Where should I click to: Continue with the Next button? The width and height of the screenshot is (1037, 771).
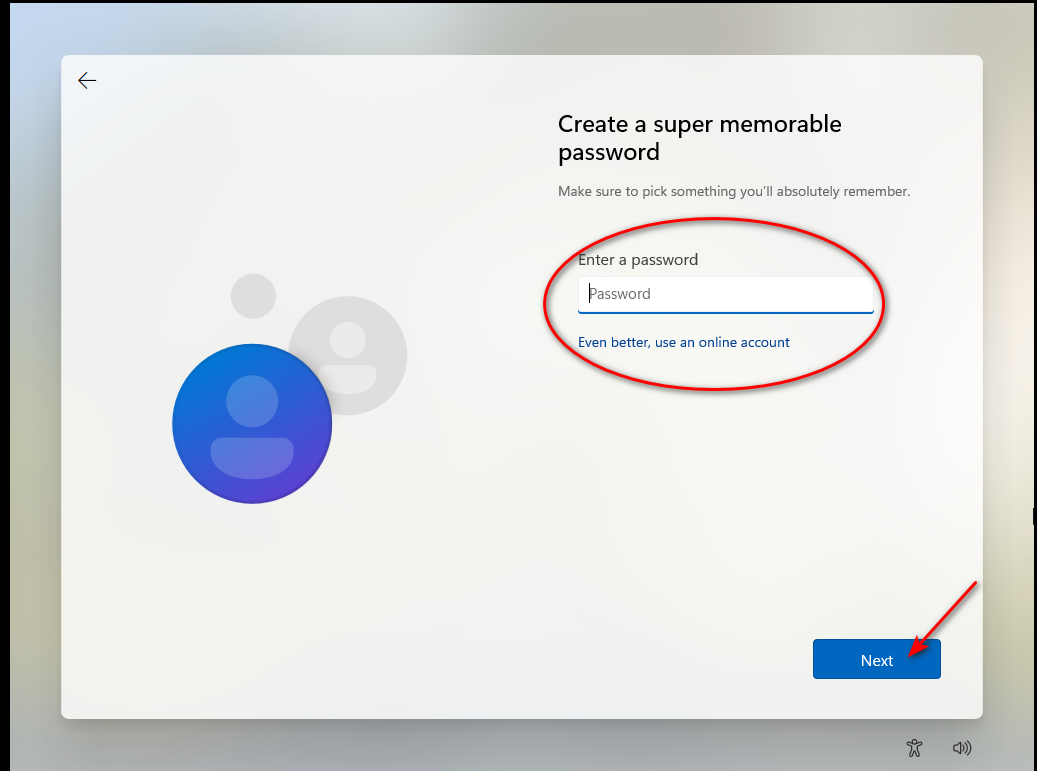pos(876,659)
